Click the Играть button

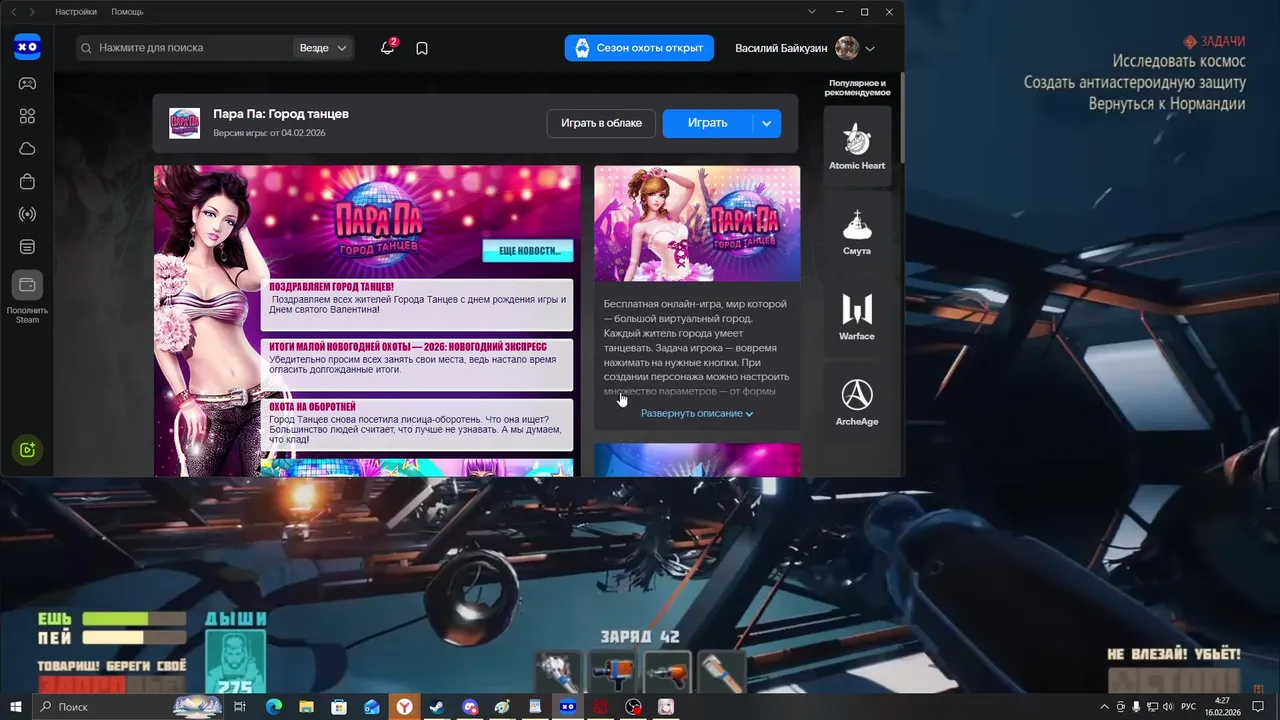tap(707, 123)
